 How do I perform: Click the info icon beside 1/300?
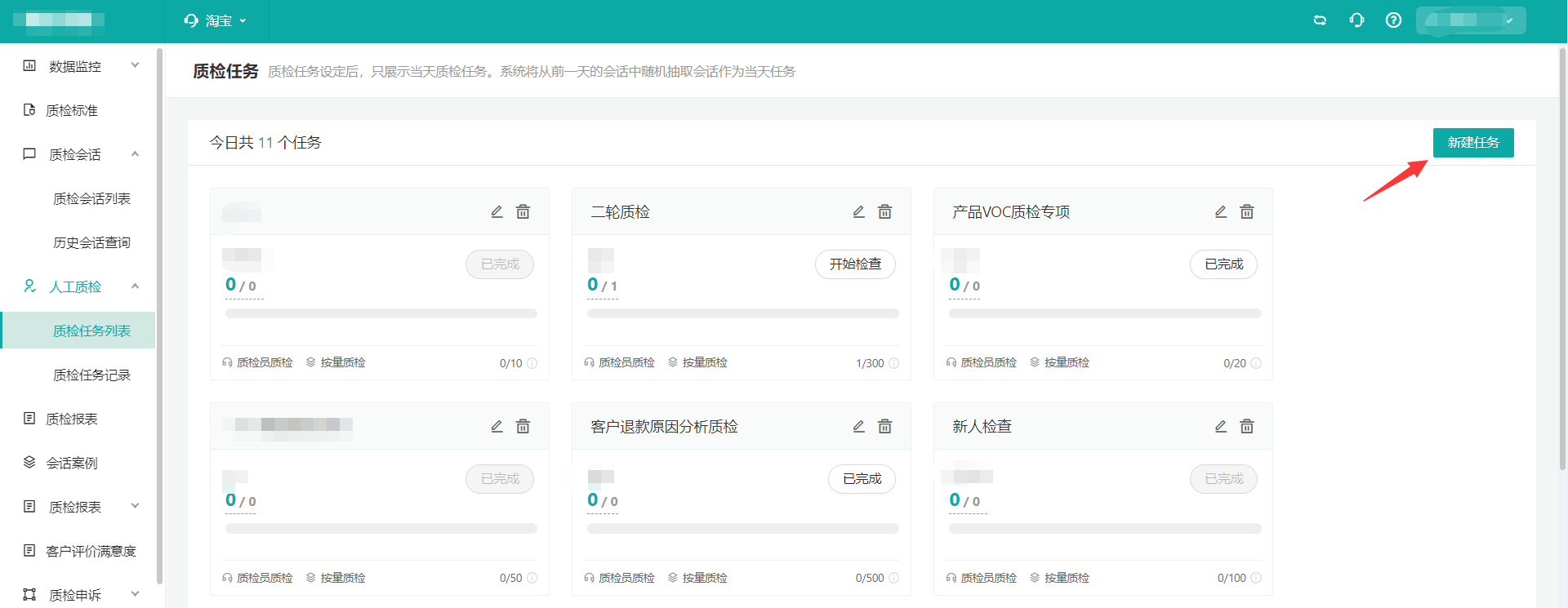coord(893,363)
